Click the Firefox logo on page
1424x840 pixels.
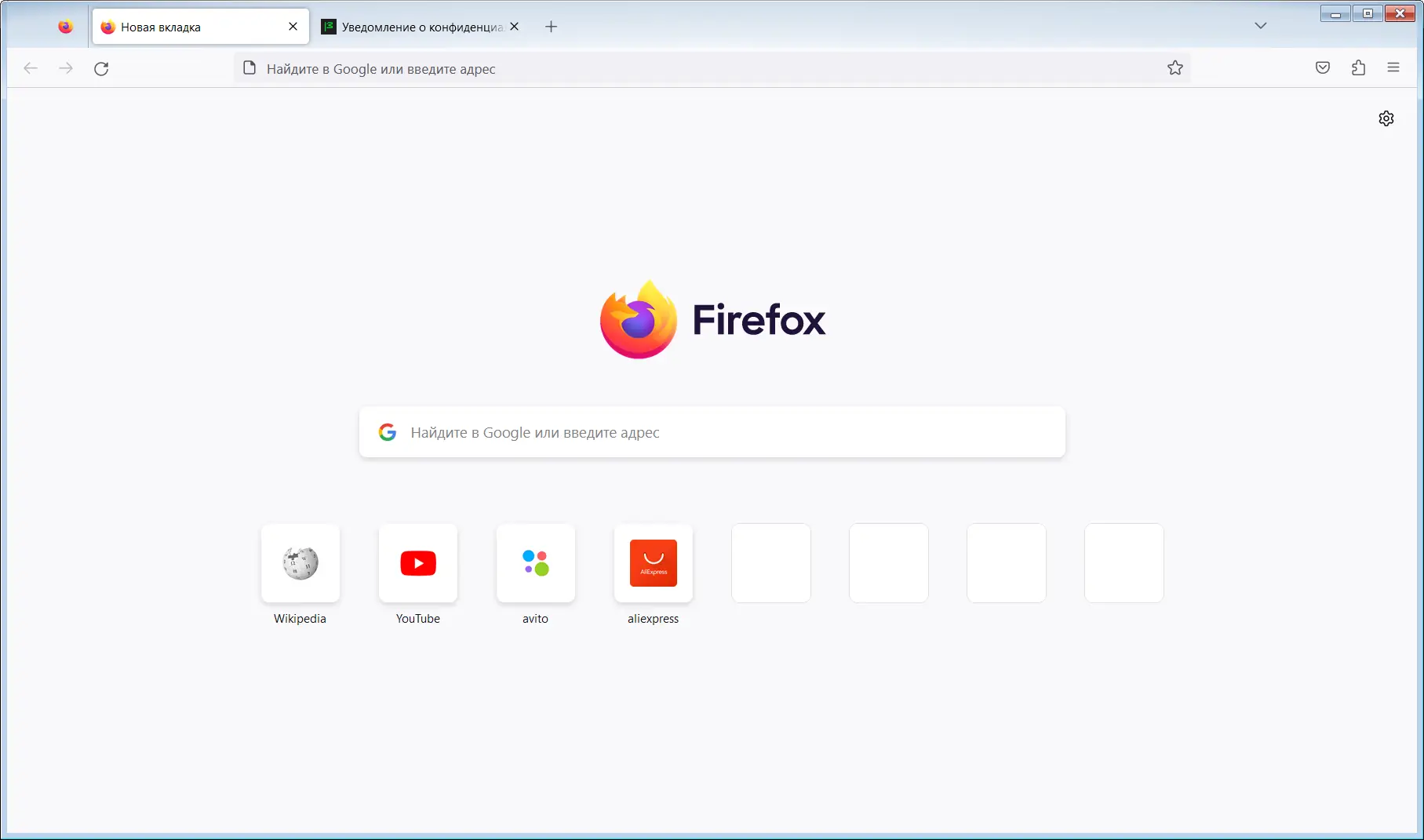point(712,319)
